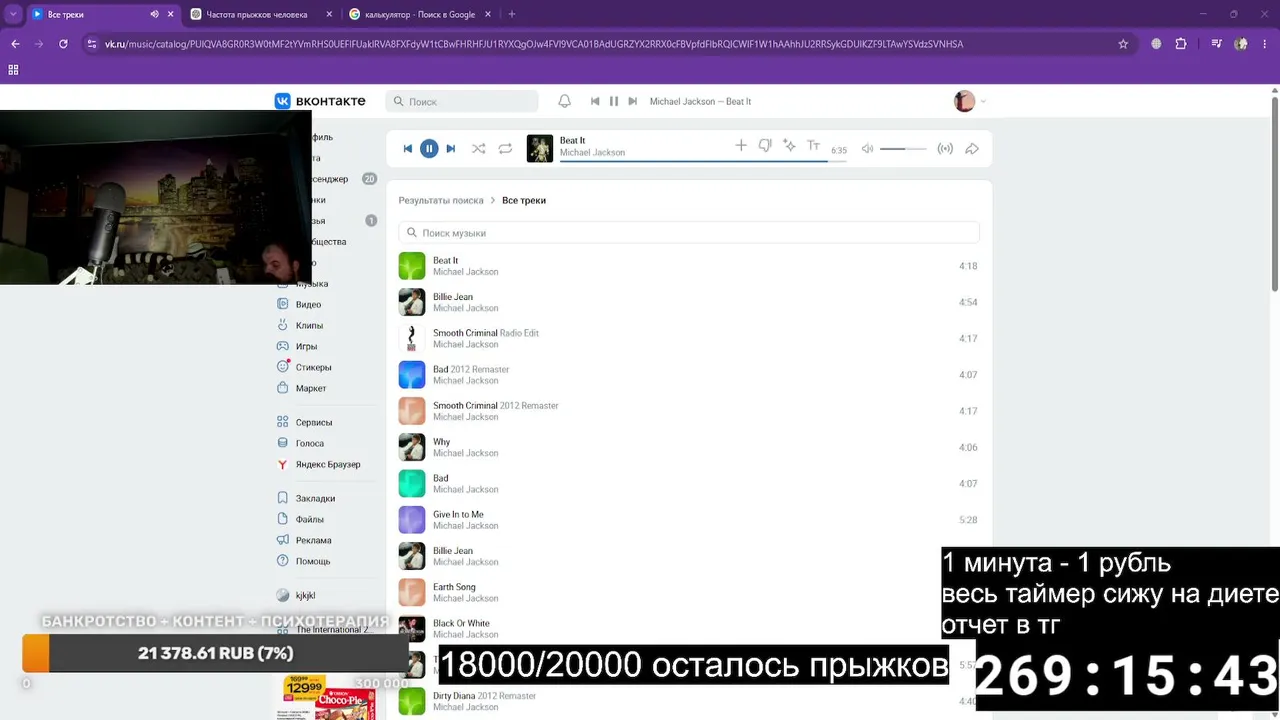Switch to калькулятор Google search tab
Image resolution: width=1280 pixels, height=720 pixels.
point(419,15)
